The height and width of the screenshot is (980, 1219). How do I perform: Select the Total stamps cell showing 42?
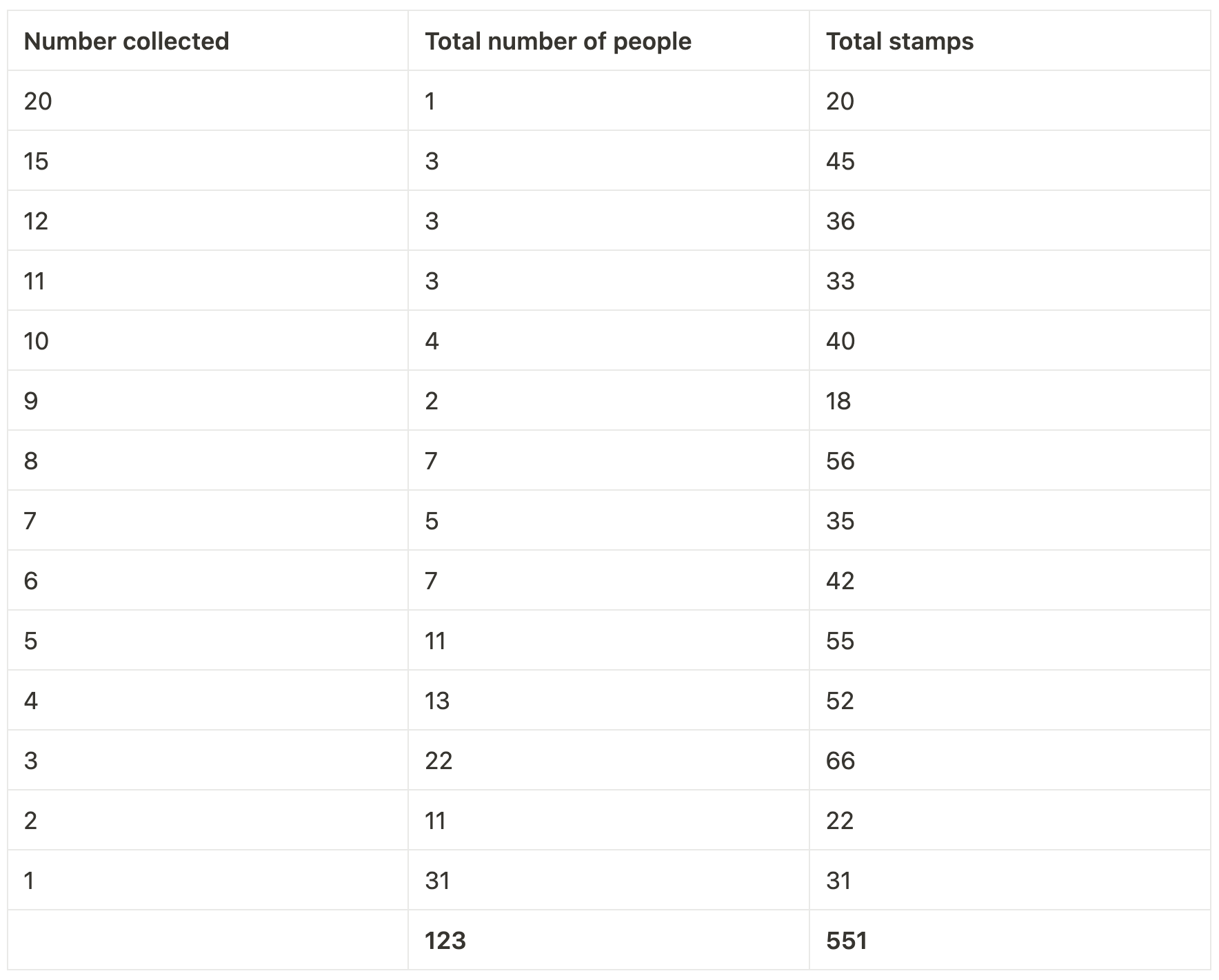tap(840, 581)
